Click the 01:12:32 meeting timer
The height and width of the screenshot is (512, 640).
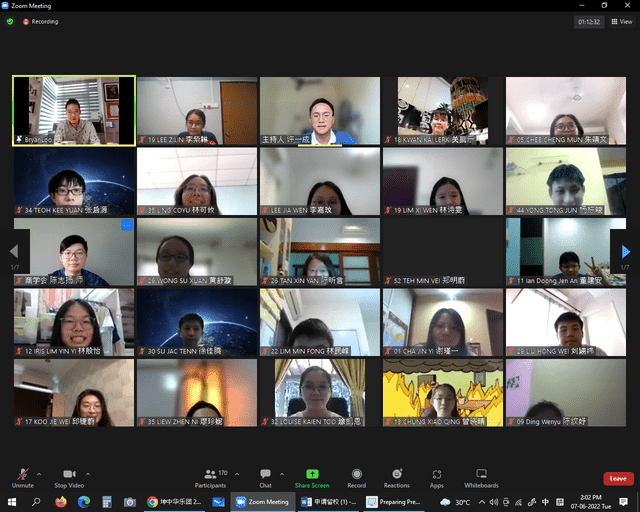click(589, 22)
